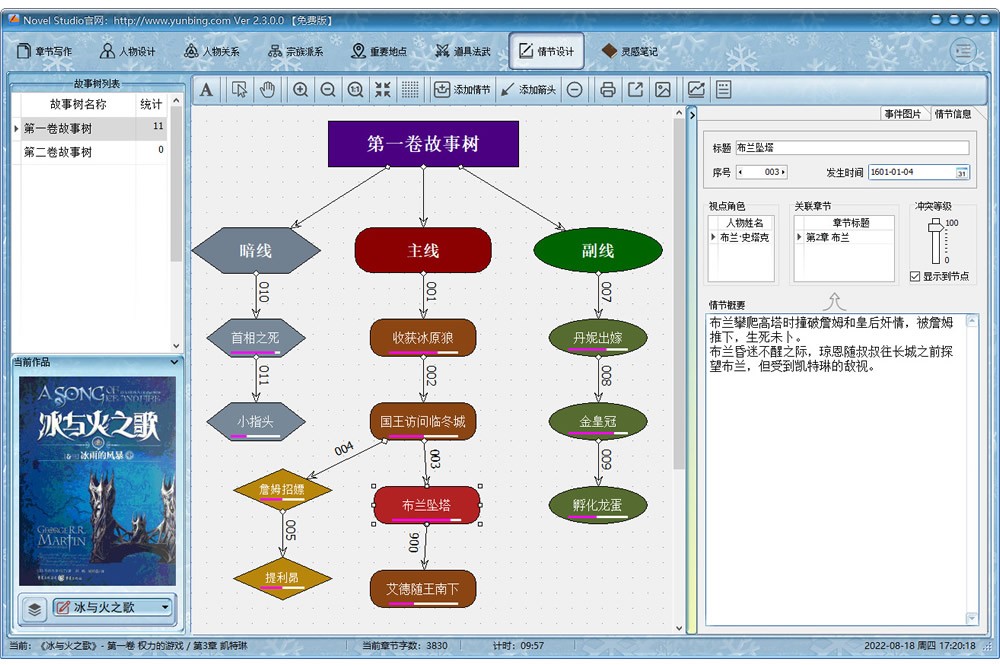Switch to the 事件图片 event picture tab
The height and width of the screenshot is (666, 1000).
pos(903,114)
